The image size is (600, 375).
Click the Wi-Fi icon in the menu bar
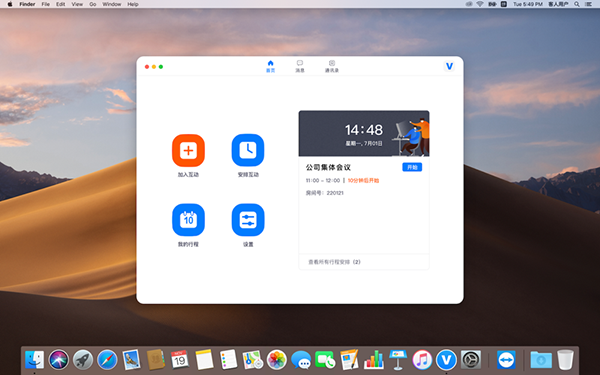click(x=480, y=4)
